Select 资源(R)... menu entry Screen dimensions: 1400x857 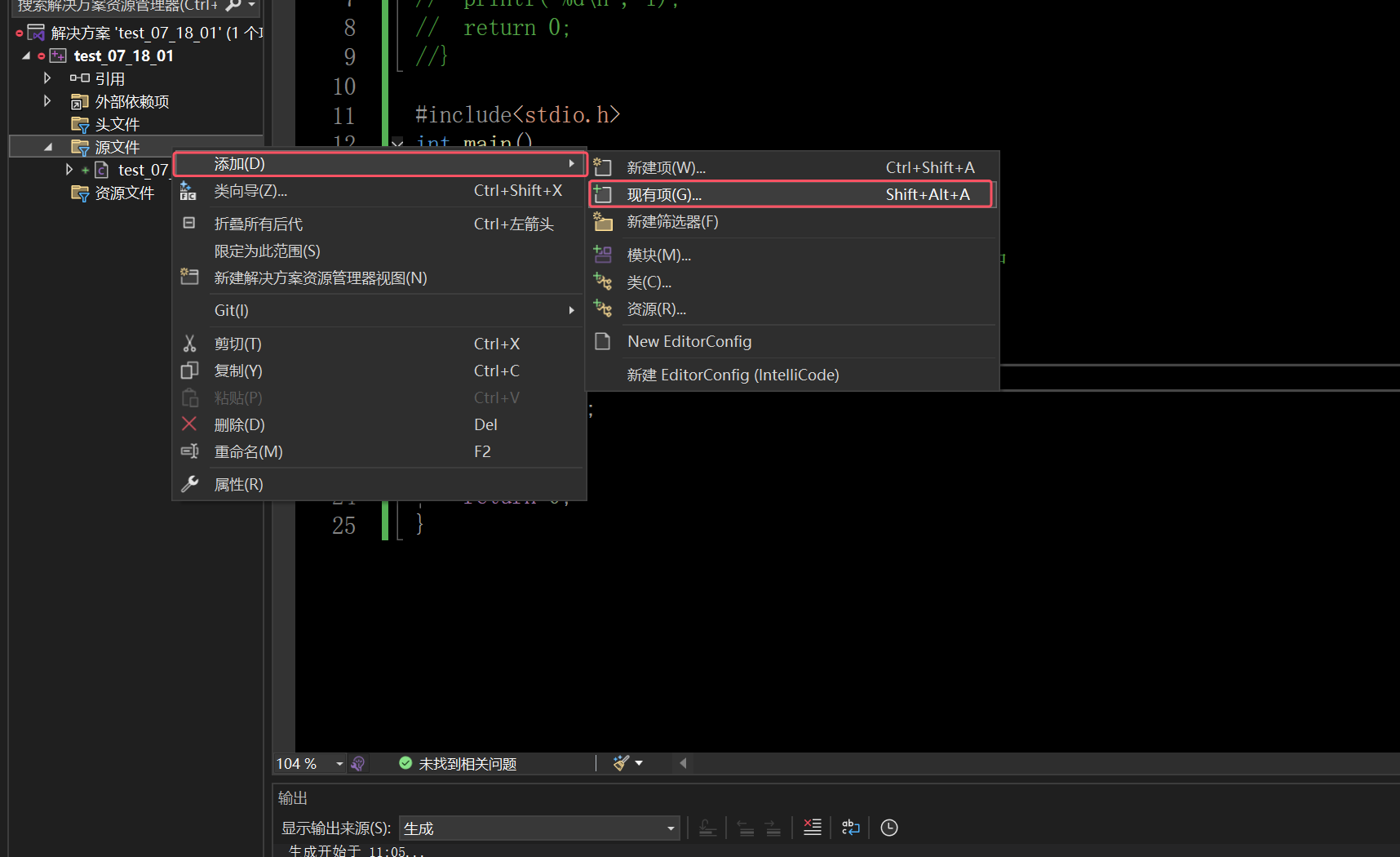(x=793, y=309)
